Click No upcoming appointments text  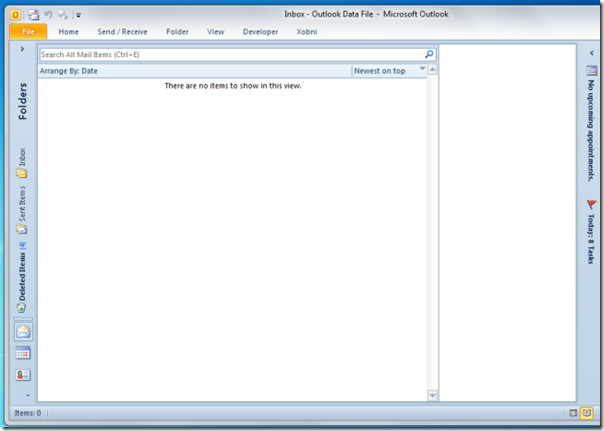point(591,131)
